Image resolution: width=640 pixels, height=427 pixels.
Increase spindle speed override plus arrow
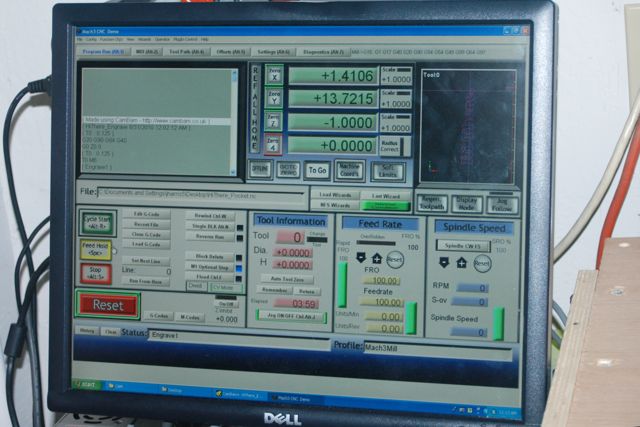point(462,263)
